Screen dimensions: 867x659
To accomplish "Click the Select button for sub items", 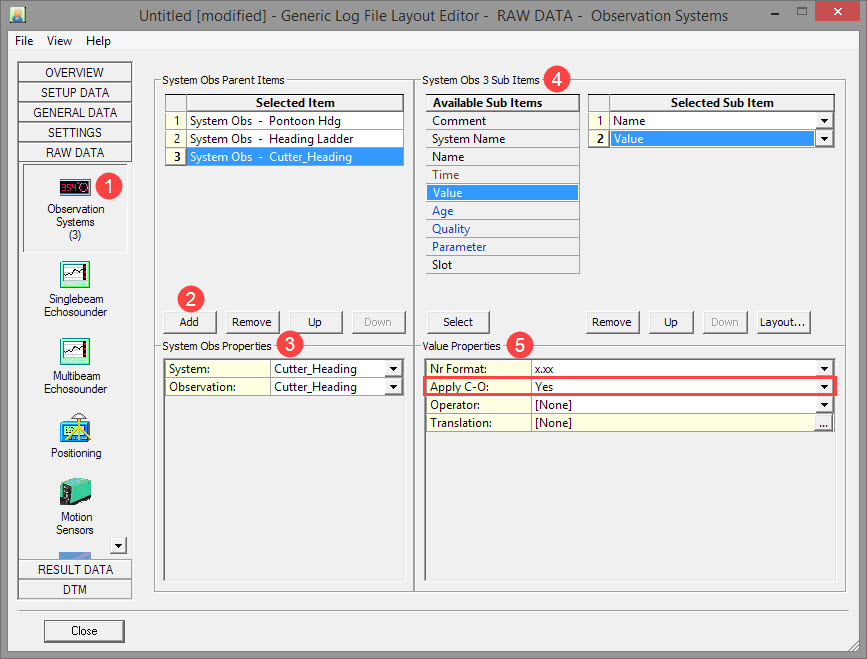I will click(x=458, y=322).
